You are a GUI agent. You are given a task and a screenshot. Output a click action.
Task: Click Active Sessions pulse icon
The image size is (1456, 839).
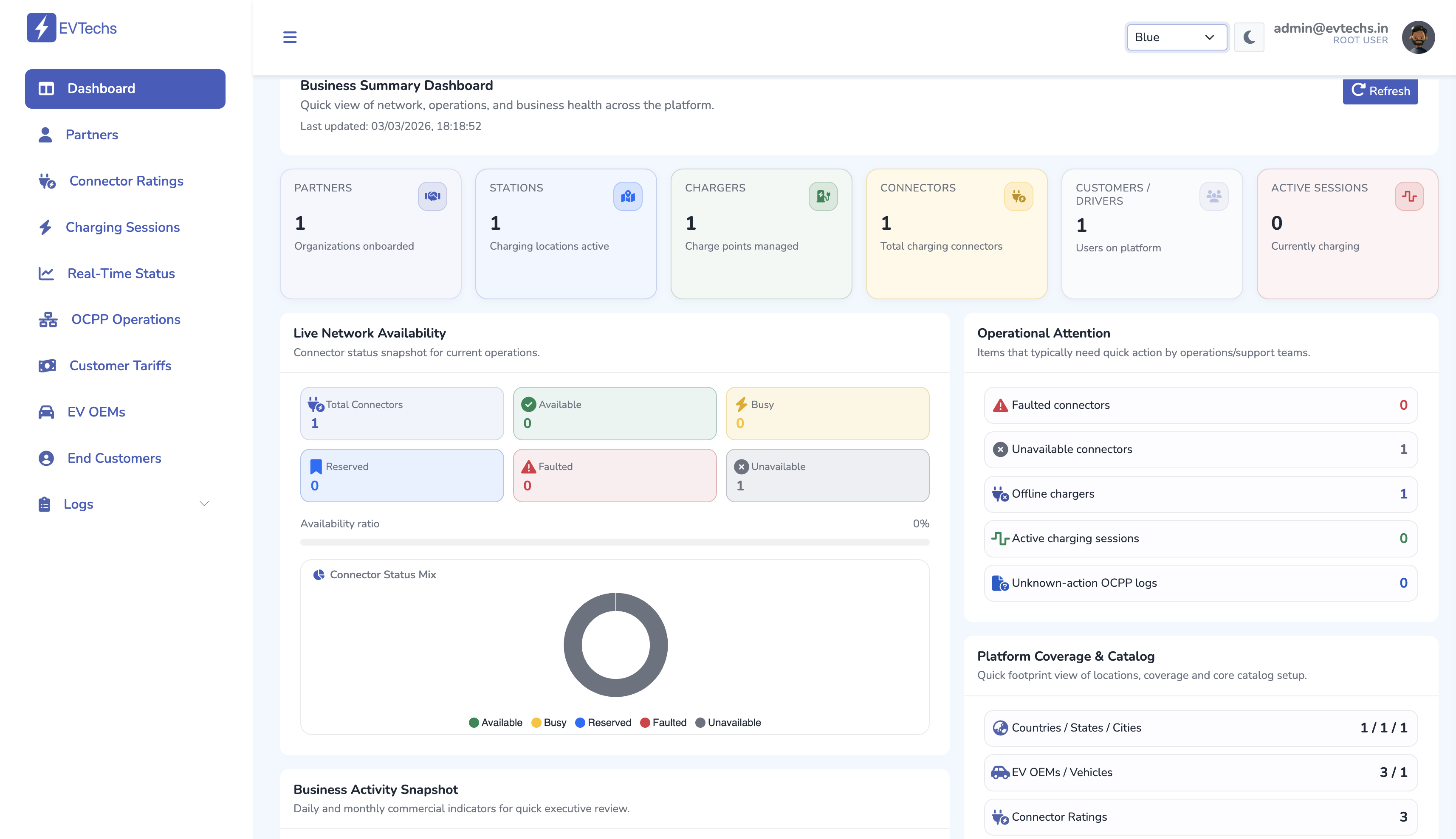point(1409,197)
